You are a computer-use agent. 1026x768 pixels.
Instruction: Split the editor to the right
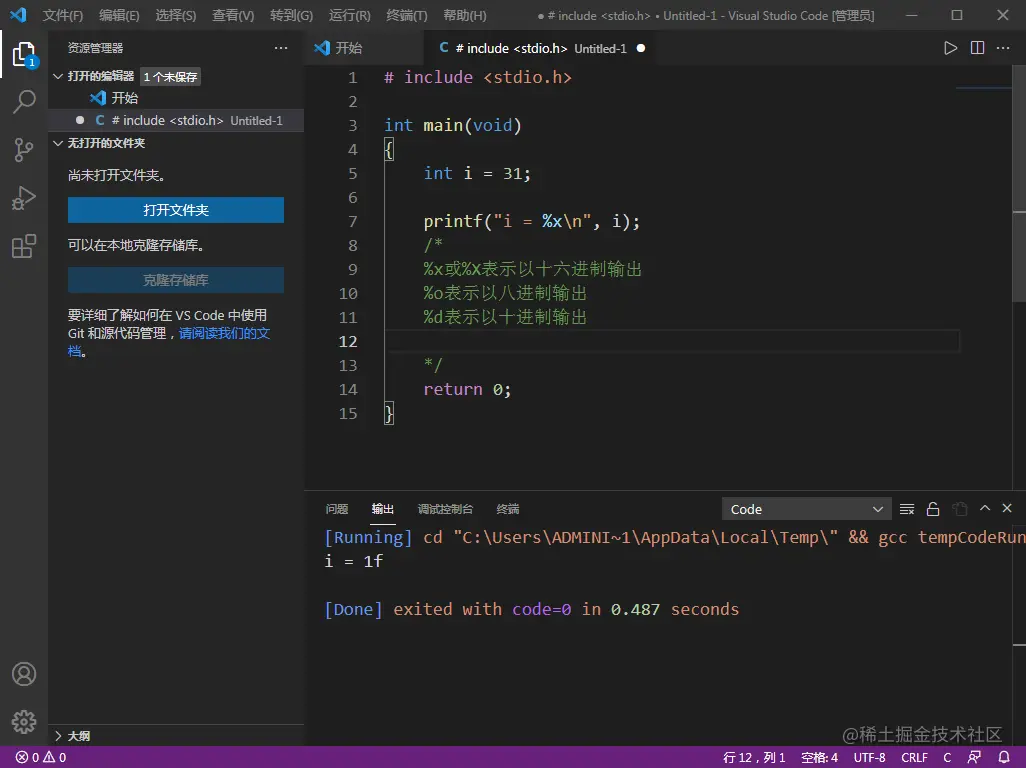click(977, 48)
